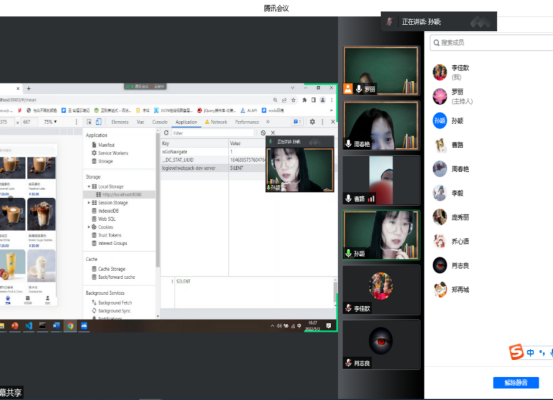This screenshot has width=553, height=400.
Task: Click Chrome tab search down chevron
Action: click(292, 88)
